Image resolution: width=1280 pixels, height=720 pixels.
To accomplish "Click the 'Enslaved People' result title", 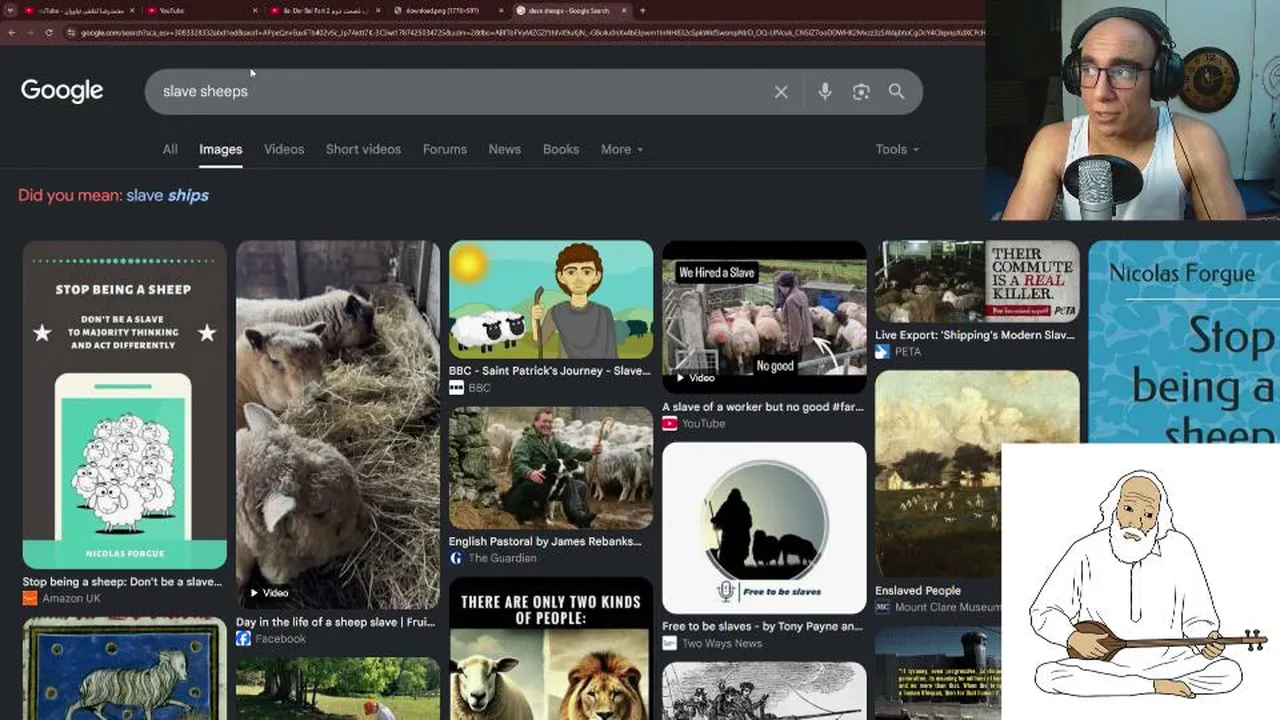I will pyautogui.click(x=918, y=591).
